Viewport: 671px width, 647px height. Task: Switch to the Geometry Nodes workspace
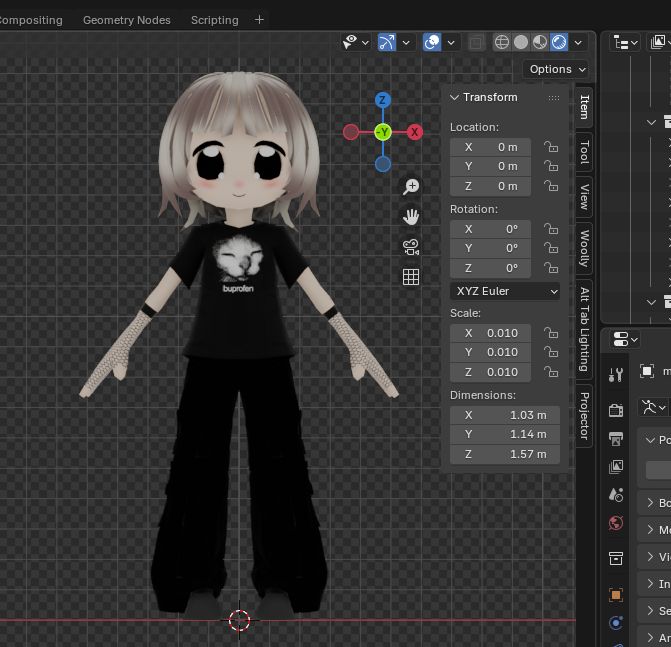pyautogui.click(x=127, y=20)
